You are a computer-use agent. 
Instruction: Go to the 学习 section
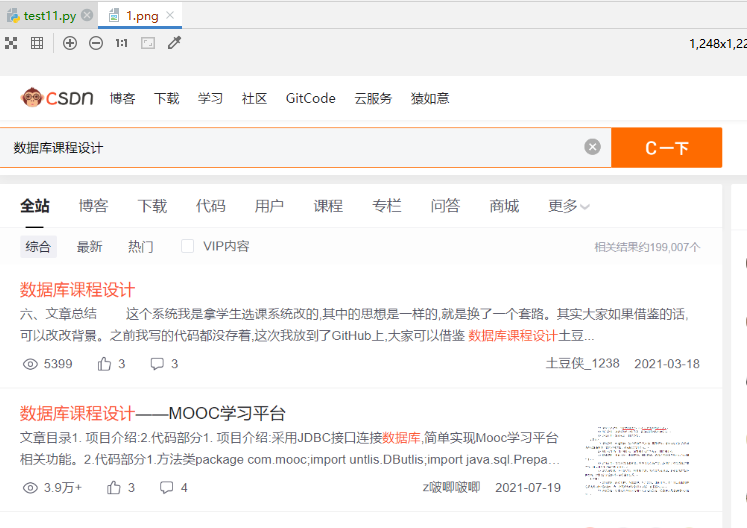point(210,98)
